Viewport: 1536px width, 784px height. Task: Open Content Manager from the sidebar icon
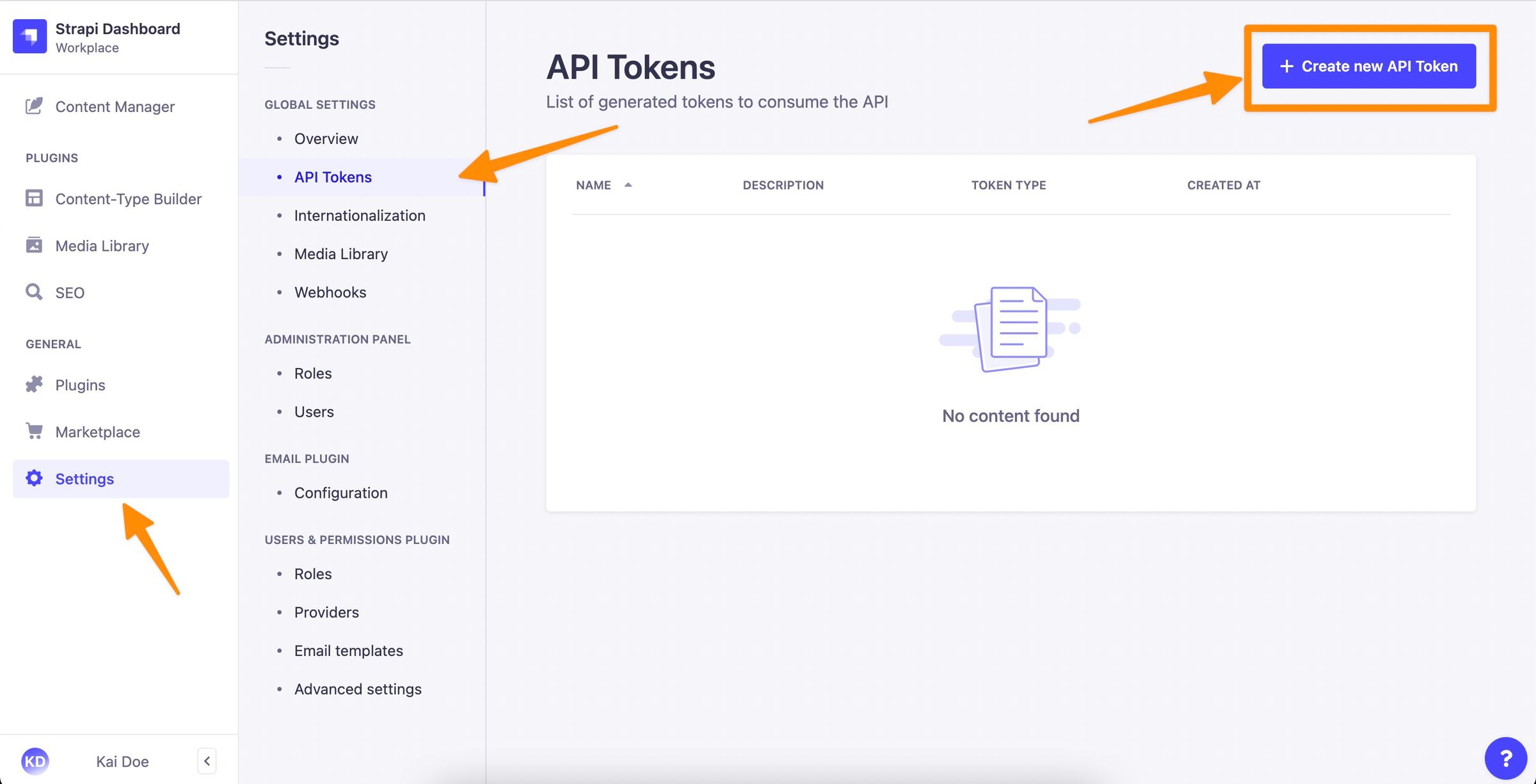34,106
